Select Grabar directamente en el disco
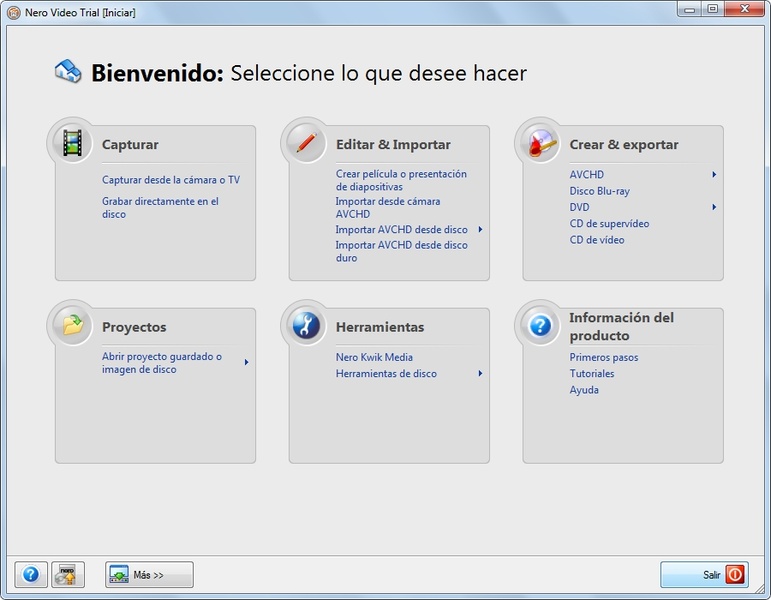This screenshot has height=600, width=771. point(160,208)
